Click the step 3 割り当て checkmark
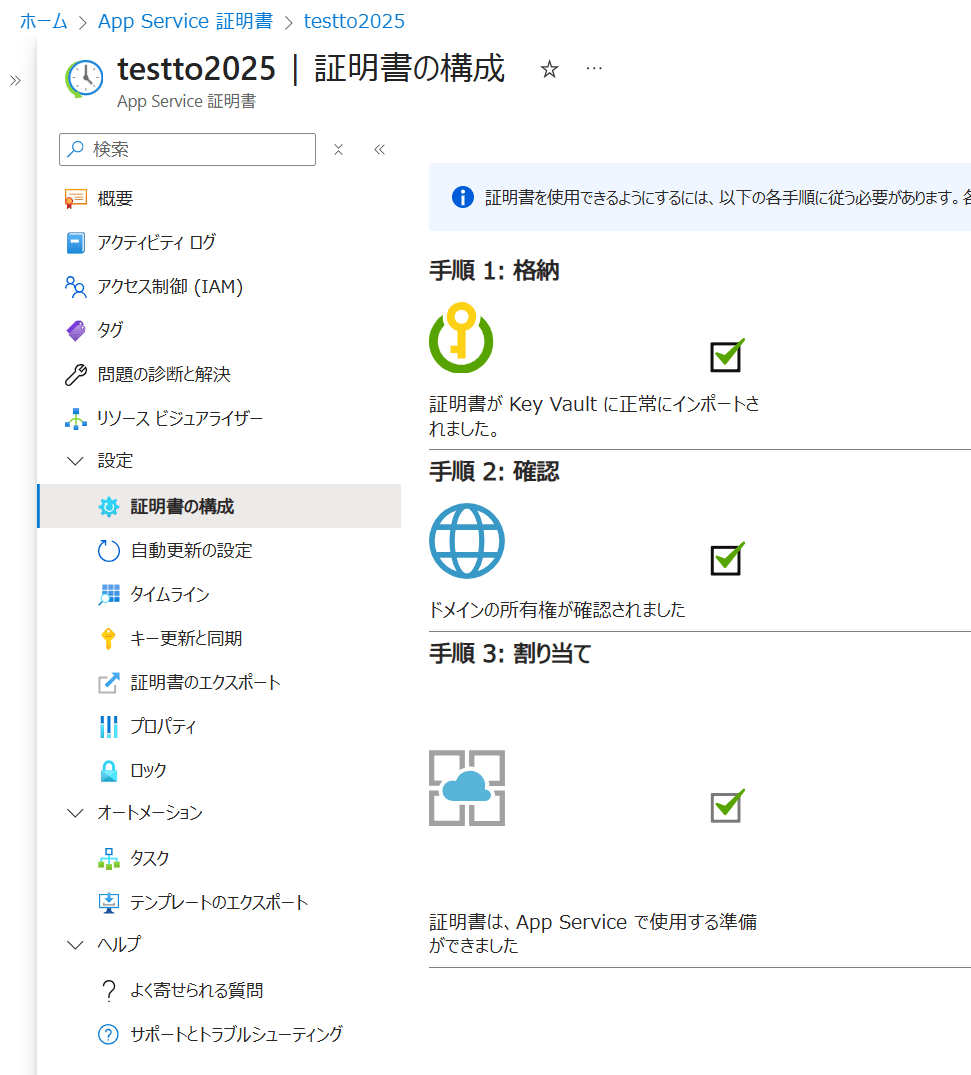The width and height of the screenshot is (971, 1075). [726, 805]
